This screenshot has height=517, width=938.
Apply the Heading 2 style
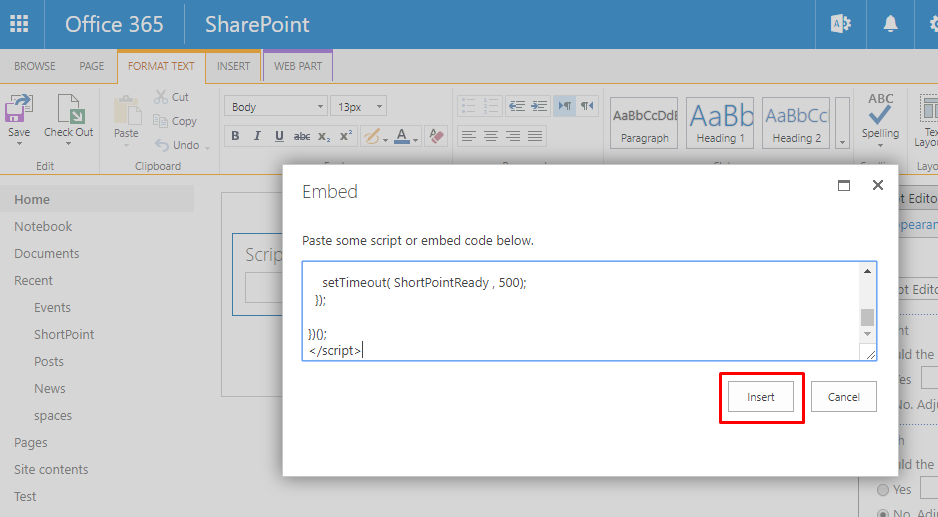(x=796, y=123)
